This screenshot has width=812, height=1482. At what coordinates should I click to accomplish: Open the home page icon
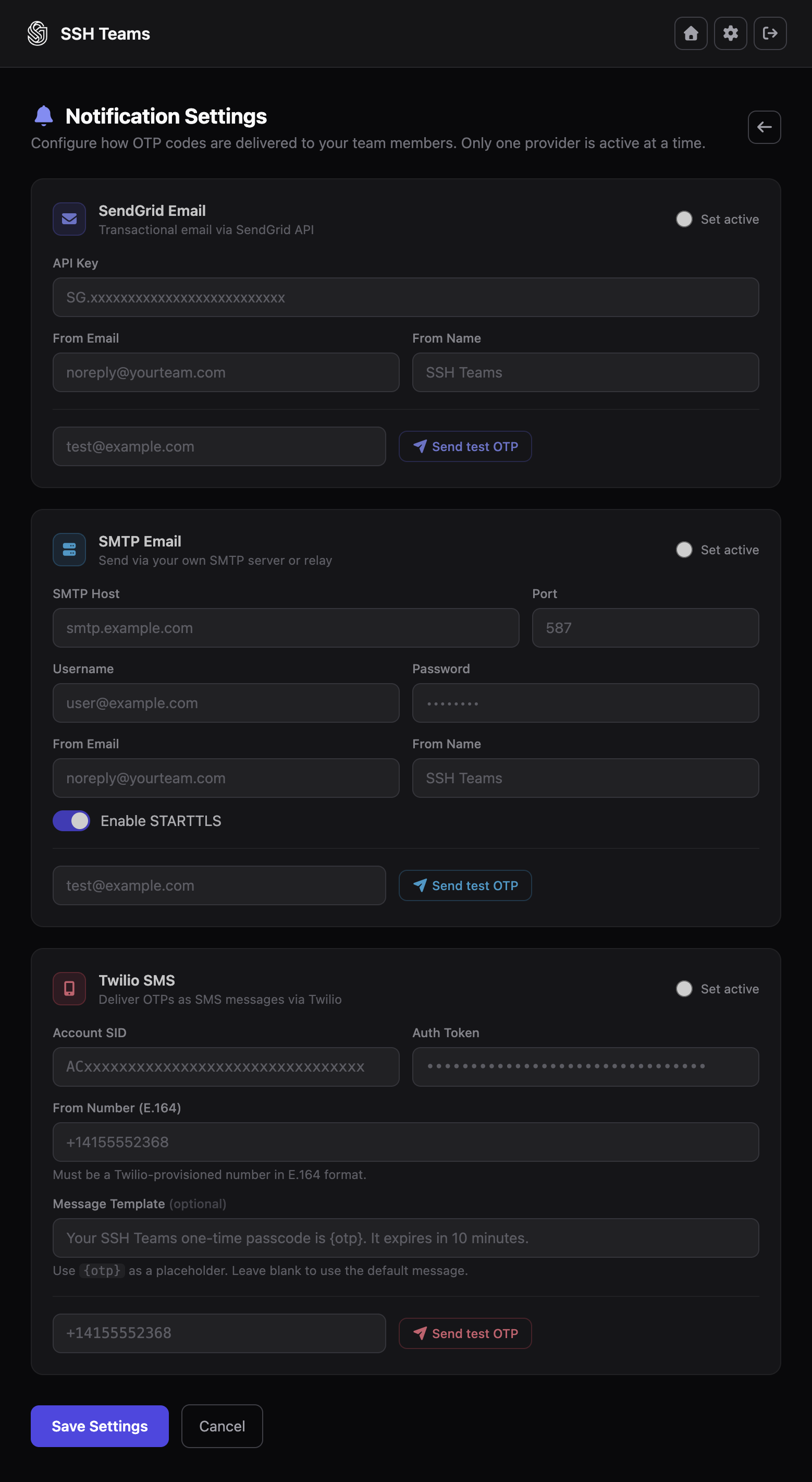pyautogui.click(x=691, y=33)
